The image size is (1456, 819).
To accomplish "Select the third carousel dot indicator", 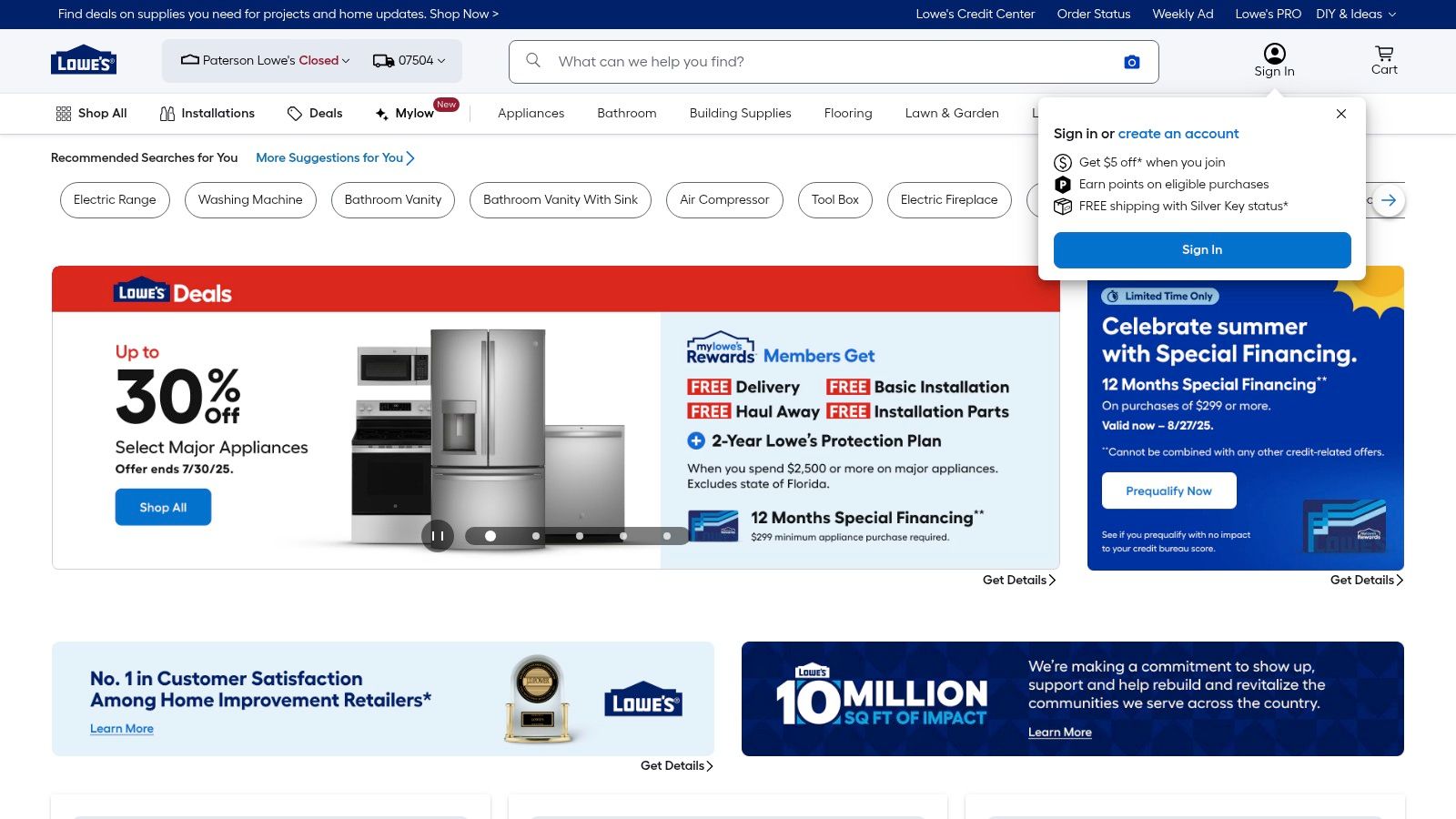I will click(580, 535).
